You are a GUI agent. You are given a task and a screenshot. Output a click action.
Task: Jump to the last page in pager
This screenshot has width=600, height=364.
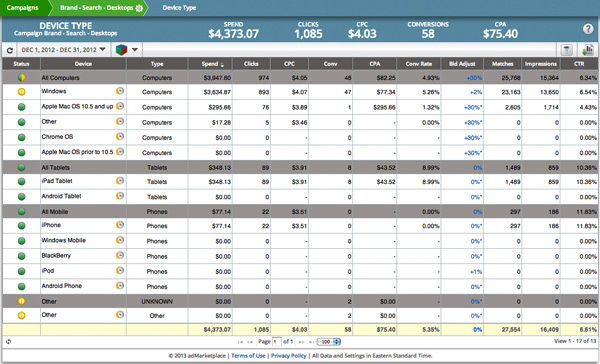[x=311, y=342]
